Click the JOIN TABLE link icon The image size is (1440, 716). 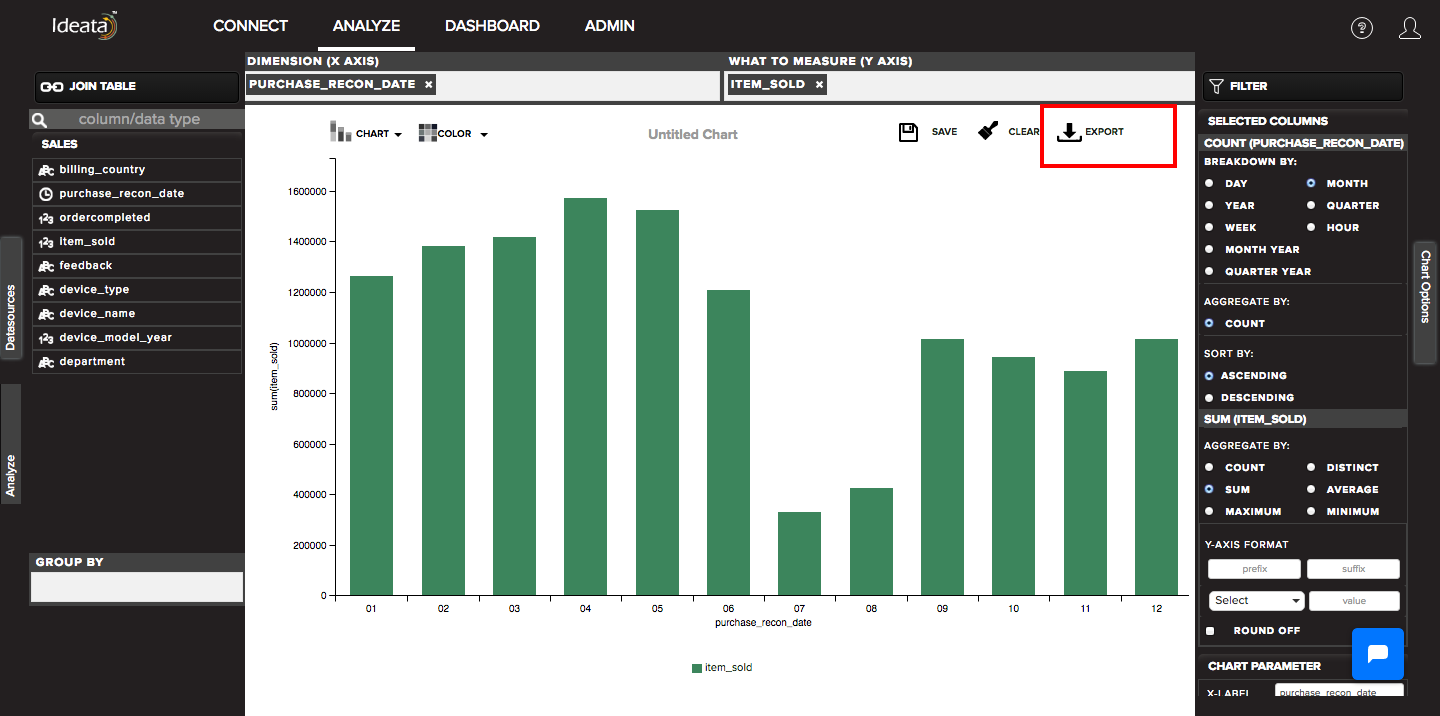click(52, 87)
